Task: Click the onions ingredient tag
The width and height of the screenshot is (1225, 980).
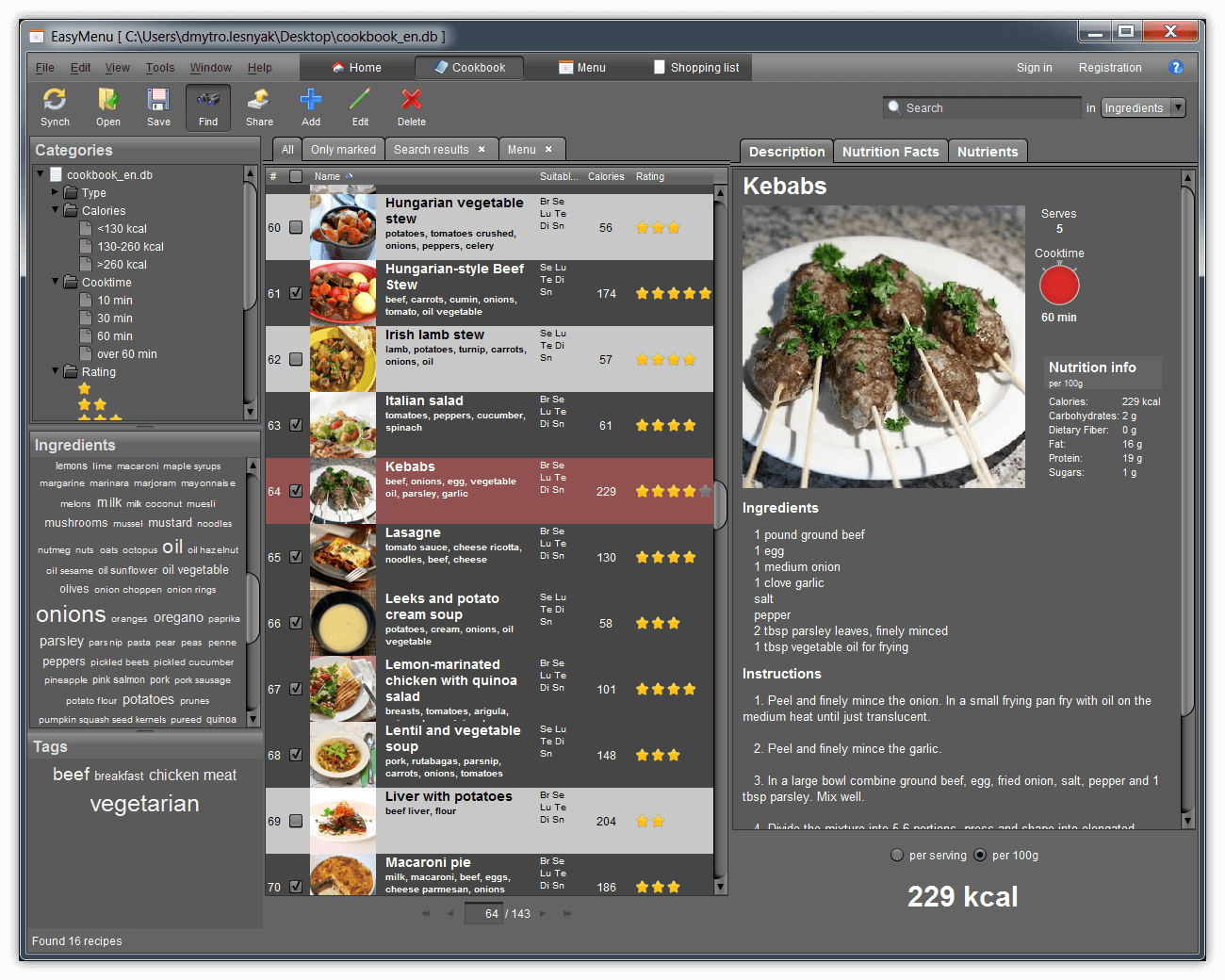Action: [x=71, y=614]
